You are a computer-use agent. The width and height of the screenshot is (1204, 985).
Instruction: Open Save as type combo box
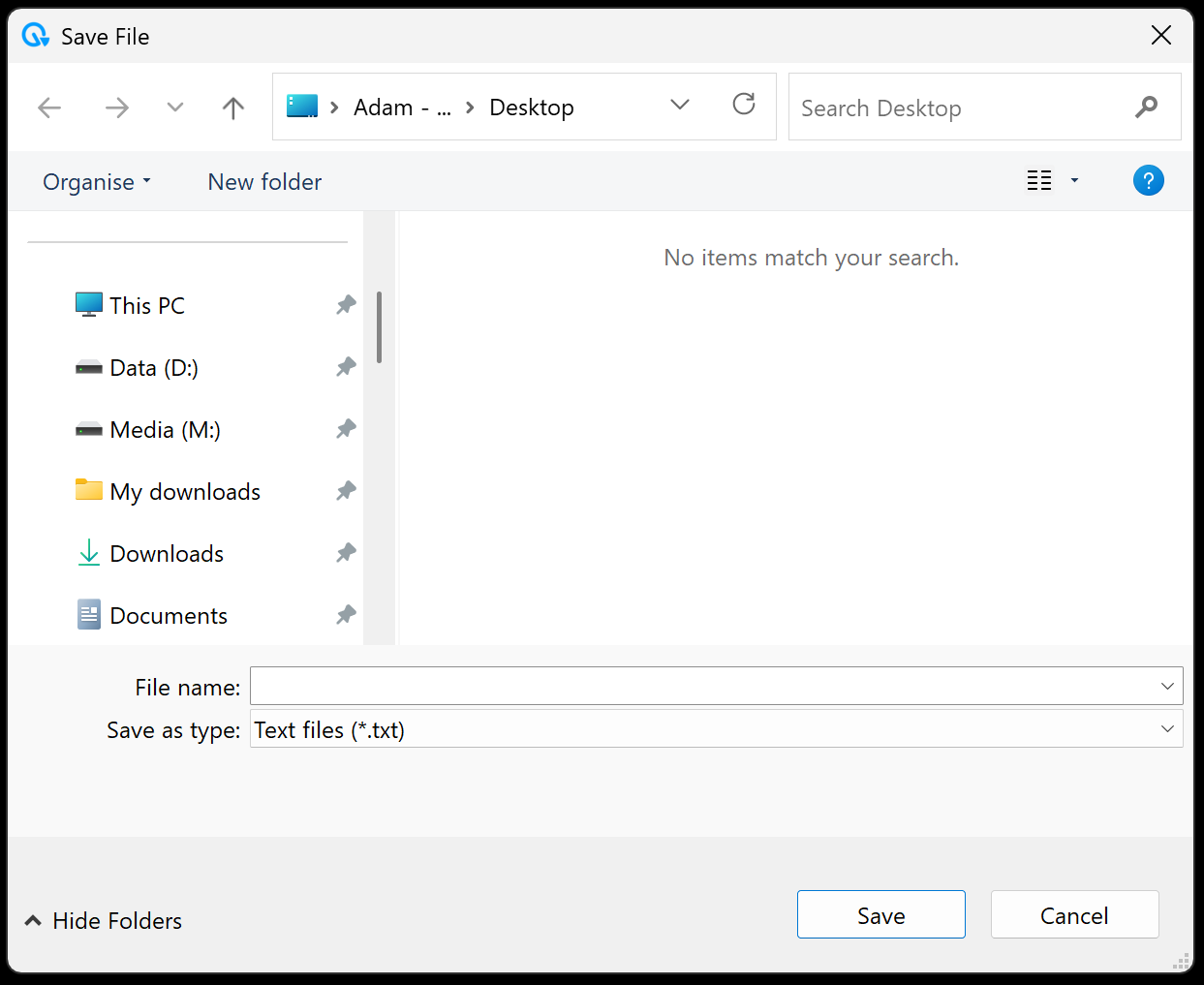(716, 728)
